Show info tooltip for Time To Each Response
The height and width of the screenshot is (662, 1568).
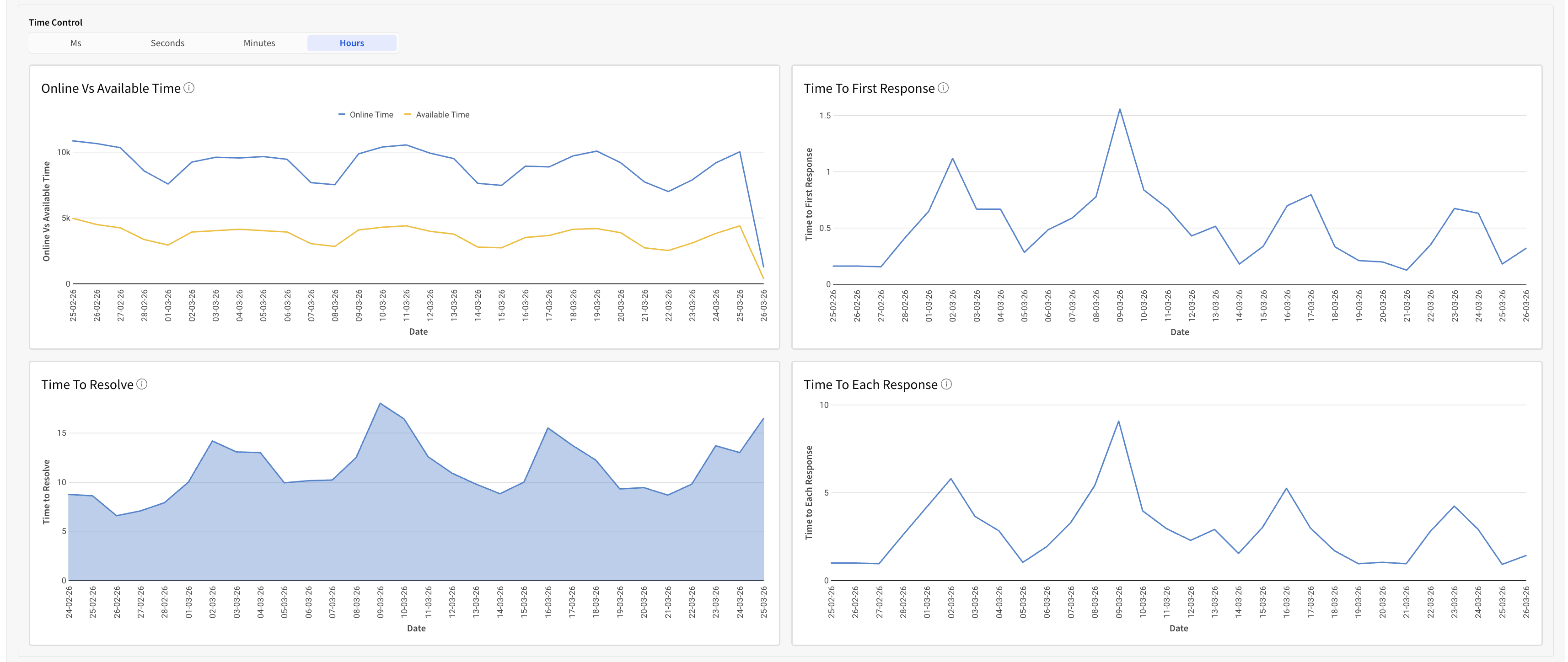(x=946, y=384)
